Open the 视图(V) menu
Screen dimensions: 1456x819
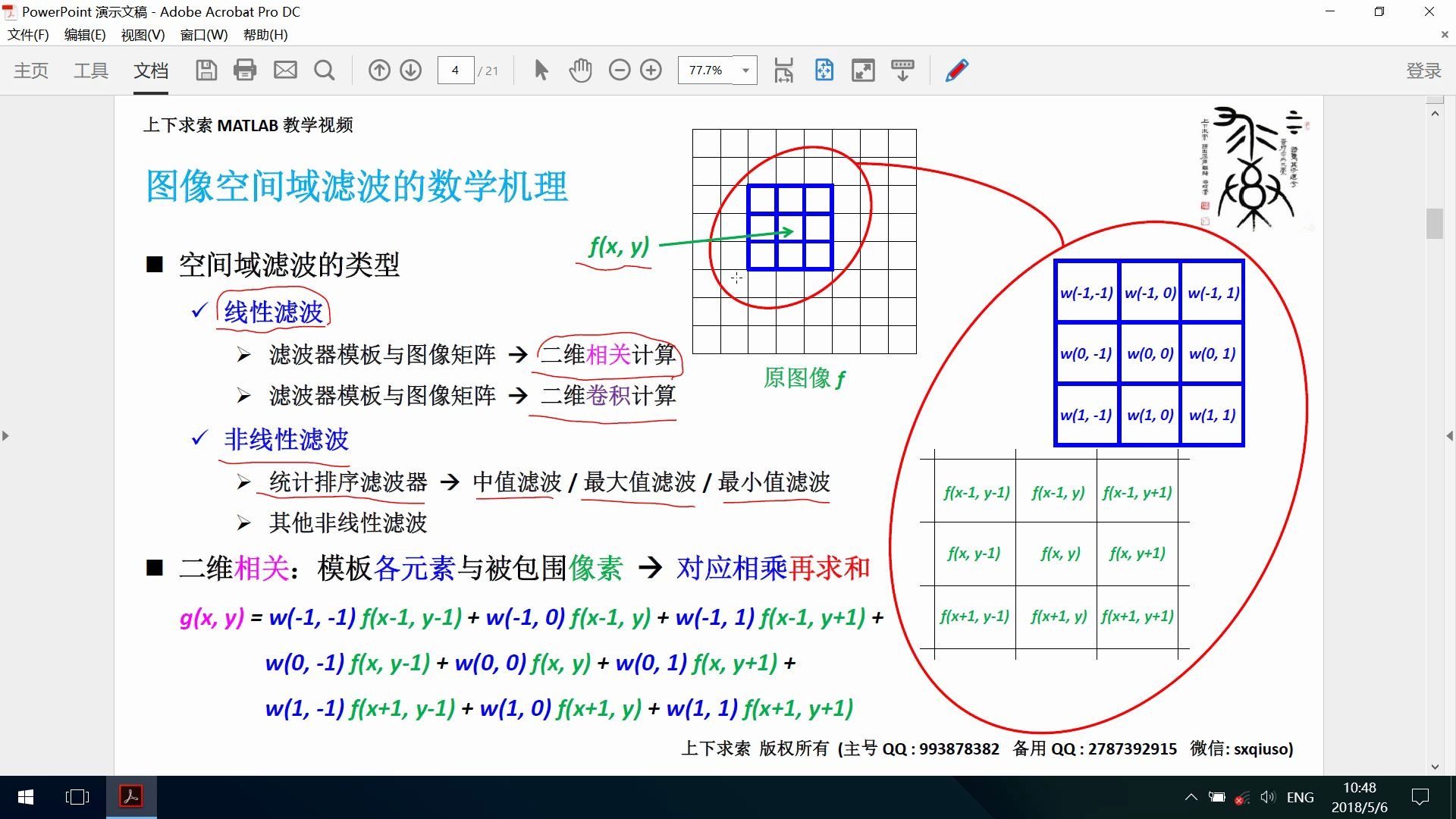tap(143, 35)
